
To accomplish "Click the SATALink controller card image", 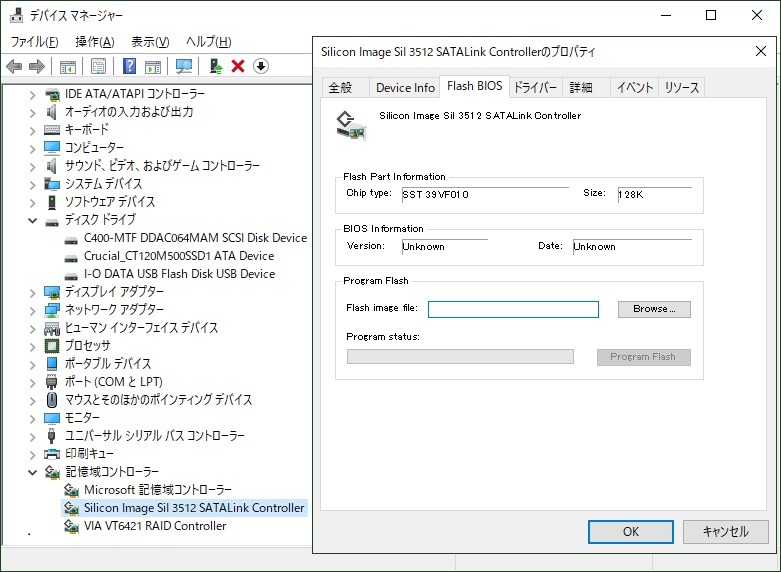I will 351,126.
